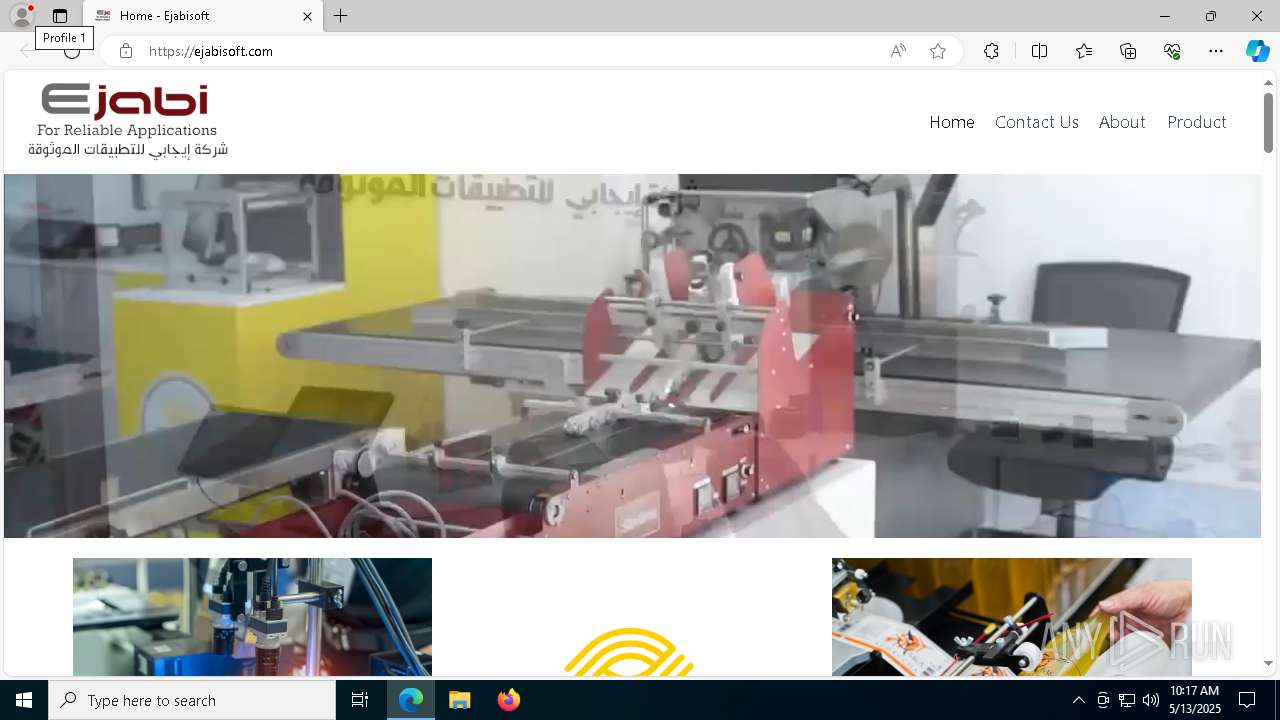This screenshot has height=720, width=1280.
Task: Open the profile avatar icon
Action: click(21, 16)
